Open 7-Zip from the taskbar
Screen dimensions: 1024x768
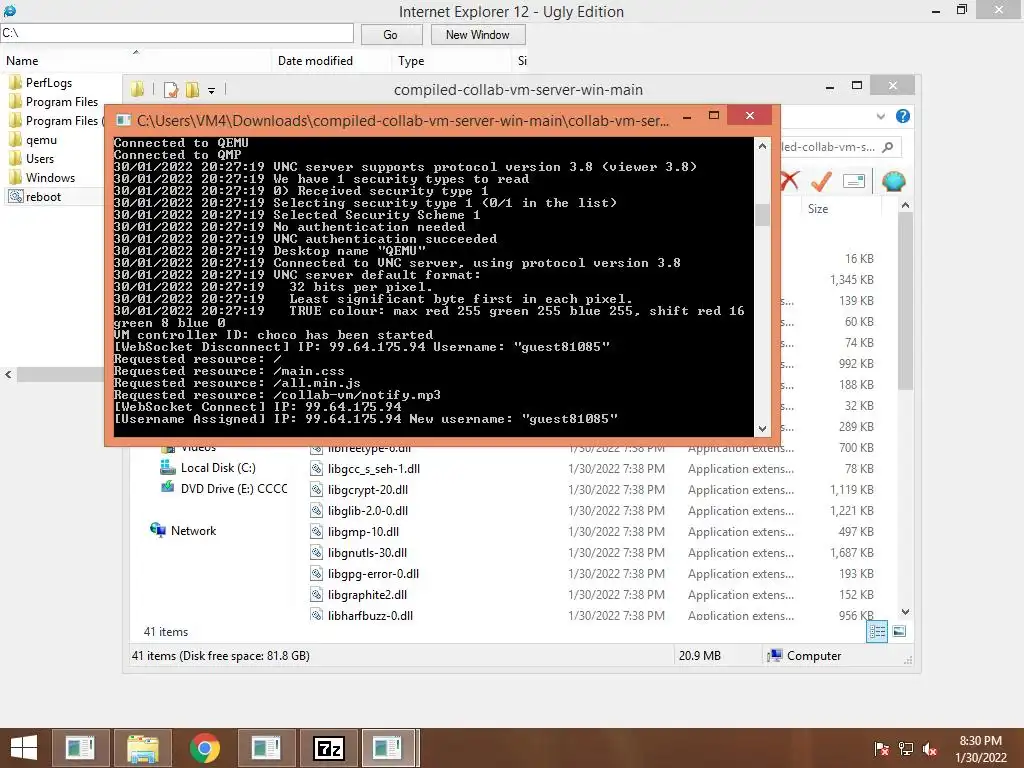pyautogui.click(x=328, y=748)
